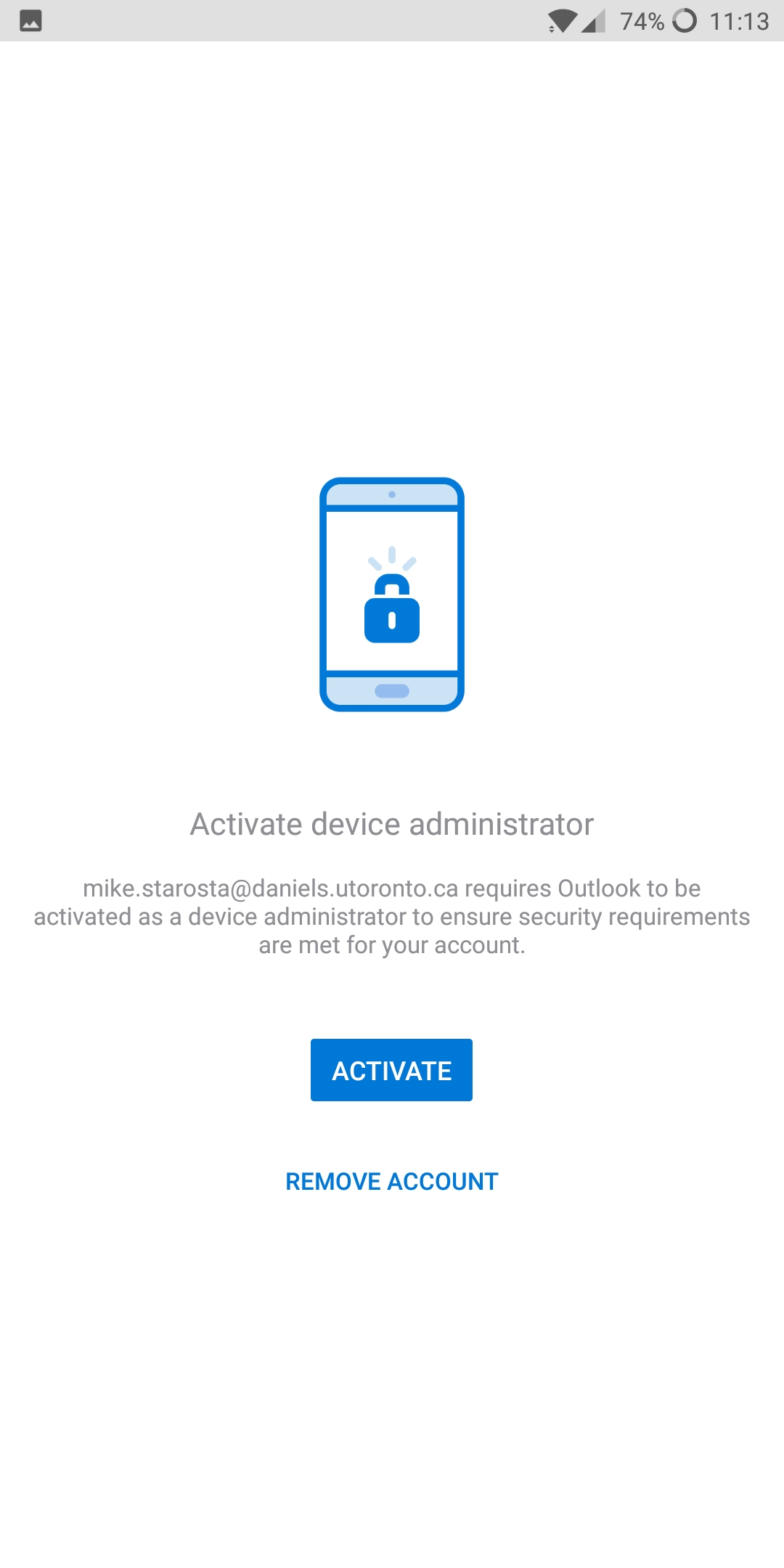This screenshot has width=784, height=1568.
Task: Tap the camera dot on illustrated phone
Action: coord(392,494)
